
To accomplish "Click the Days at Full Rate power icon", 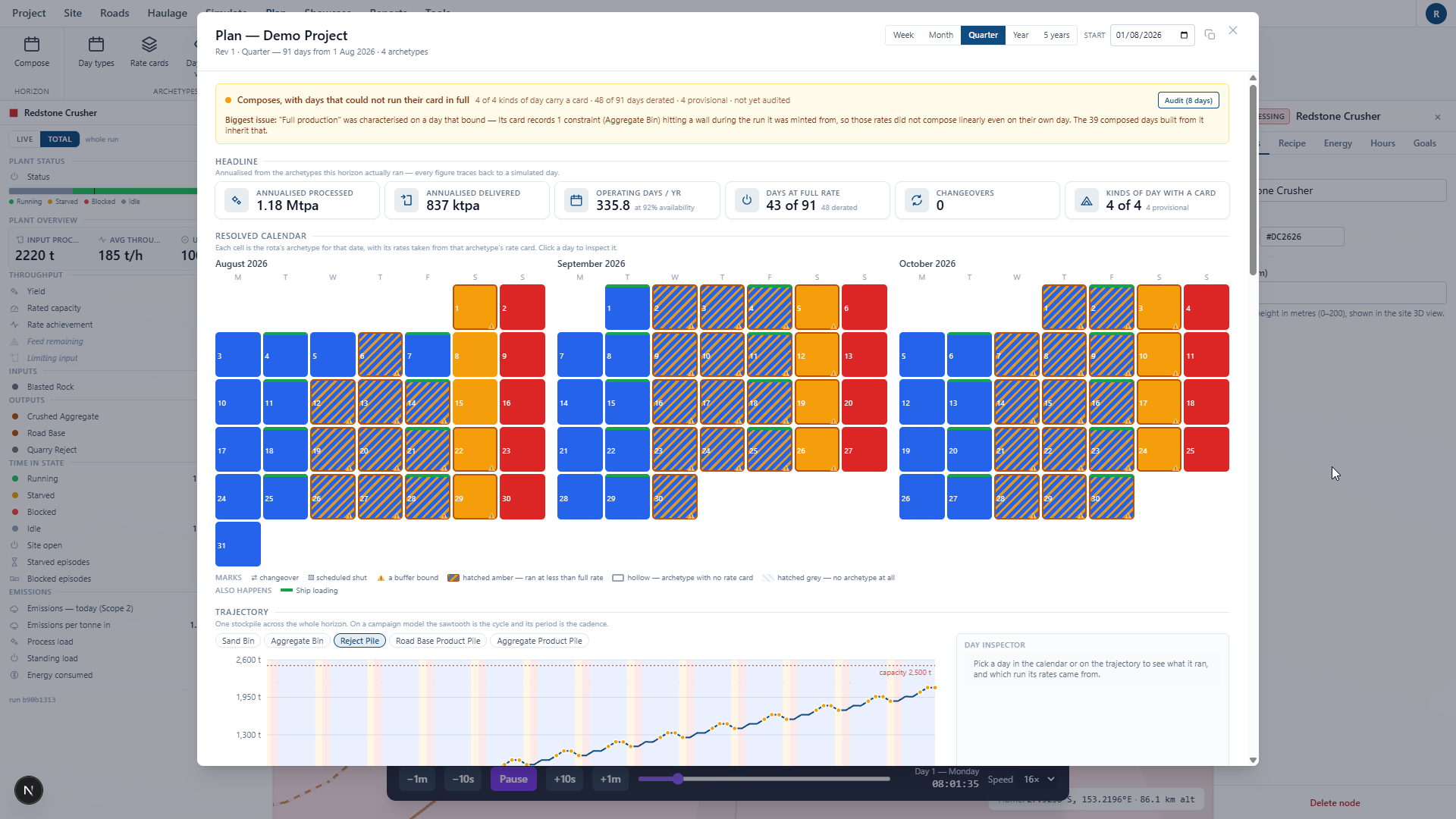I will pyautogui.click(x=747, y=200).
